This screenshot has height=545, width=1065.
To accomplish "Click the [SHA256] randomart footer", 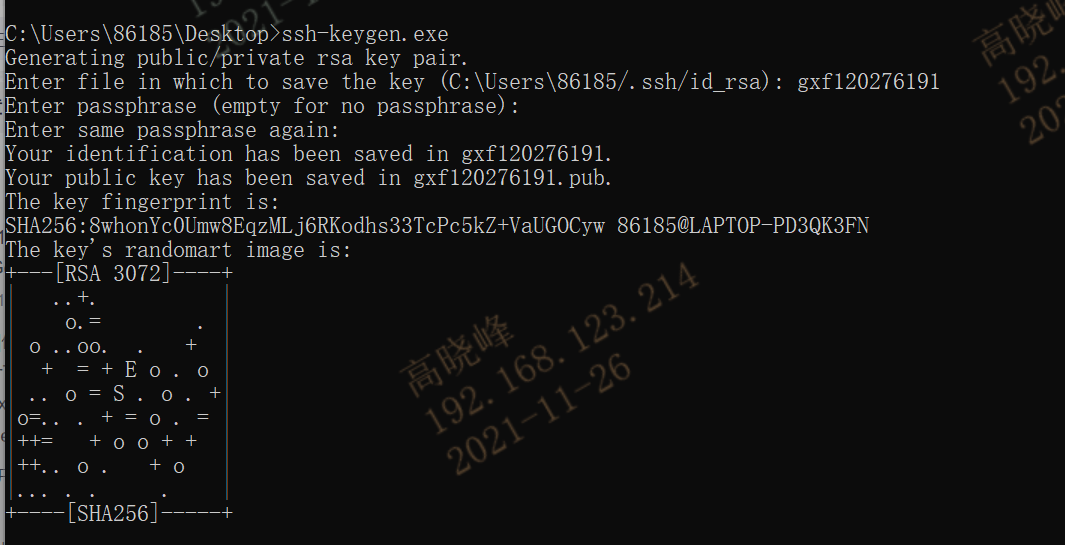I will tap(113, 513).
